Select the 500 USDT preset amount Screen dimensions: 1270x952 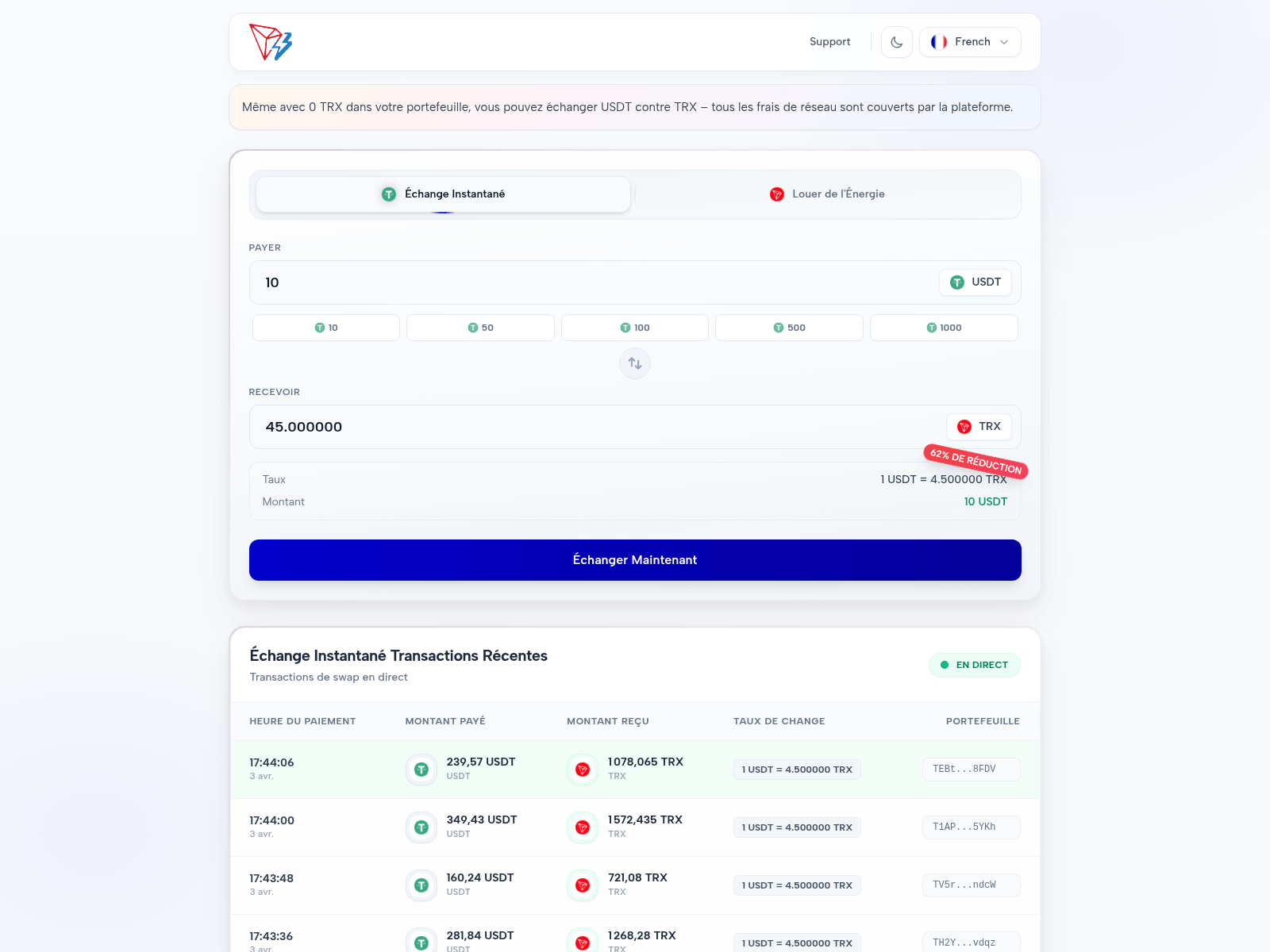tap(789, 328)
